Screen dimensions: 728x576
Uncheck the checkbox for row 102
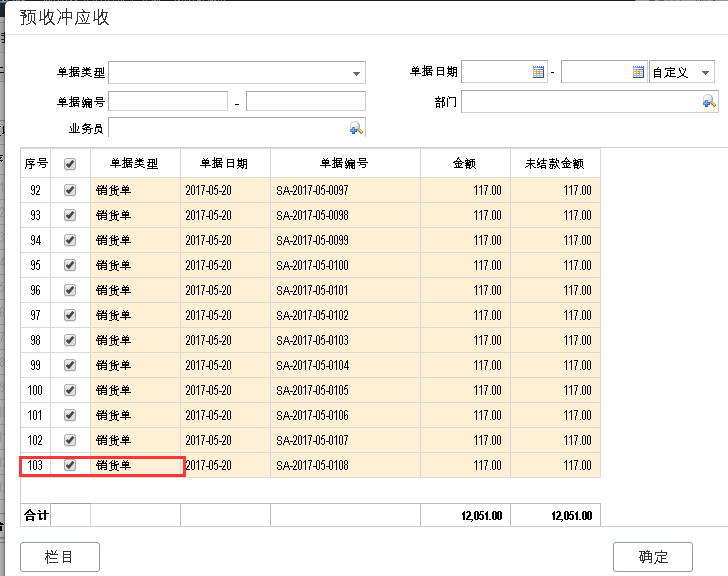tap(70, 440)
